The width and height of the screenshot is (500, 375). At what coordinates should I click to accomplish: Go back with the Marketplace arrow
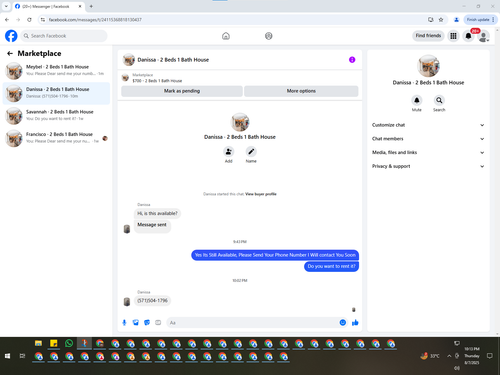tap(10, 53)
